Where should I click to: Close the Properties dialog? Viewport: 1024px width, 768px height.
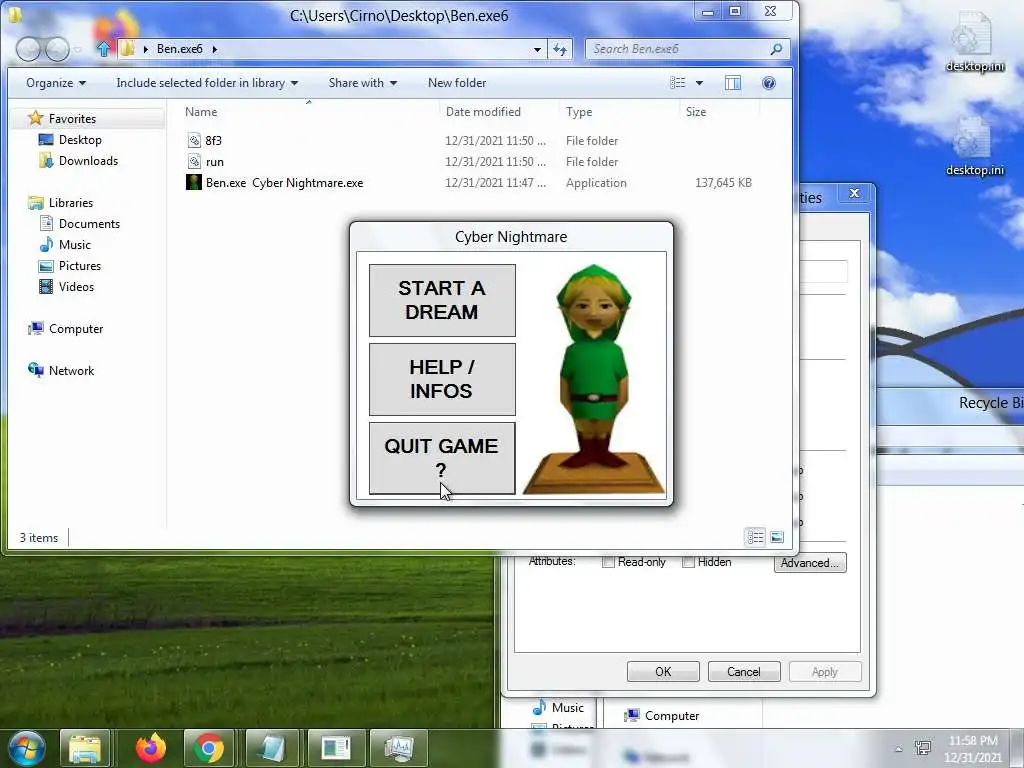click(854, 193)
